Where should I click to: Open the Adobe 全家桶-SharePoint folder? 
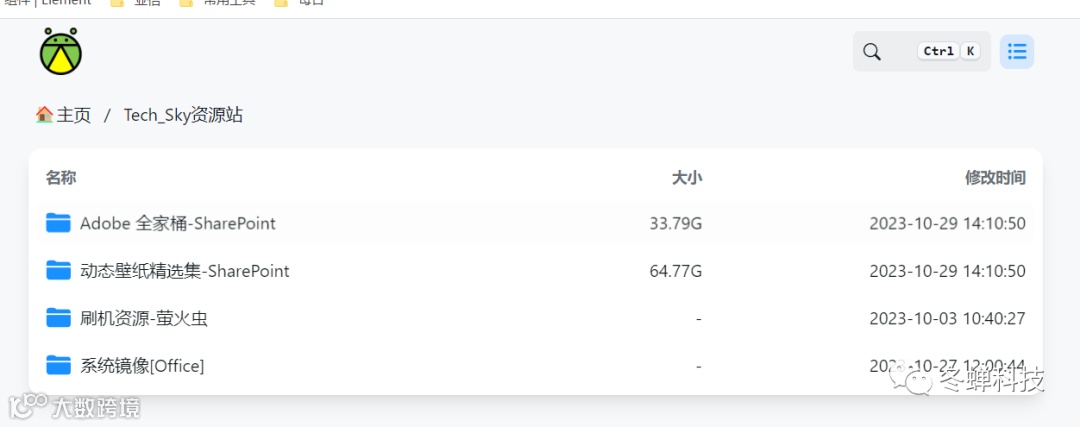click(x=178, y=223)
